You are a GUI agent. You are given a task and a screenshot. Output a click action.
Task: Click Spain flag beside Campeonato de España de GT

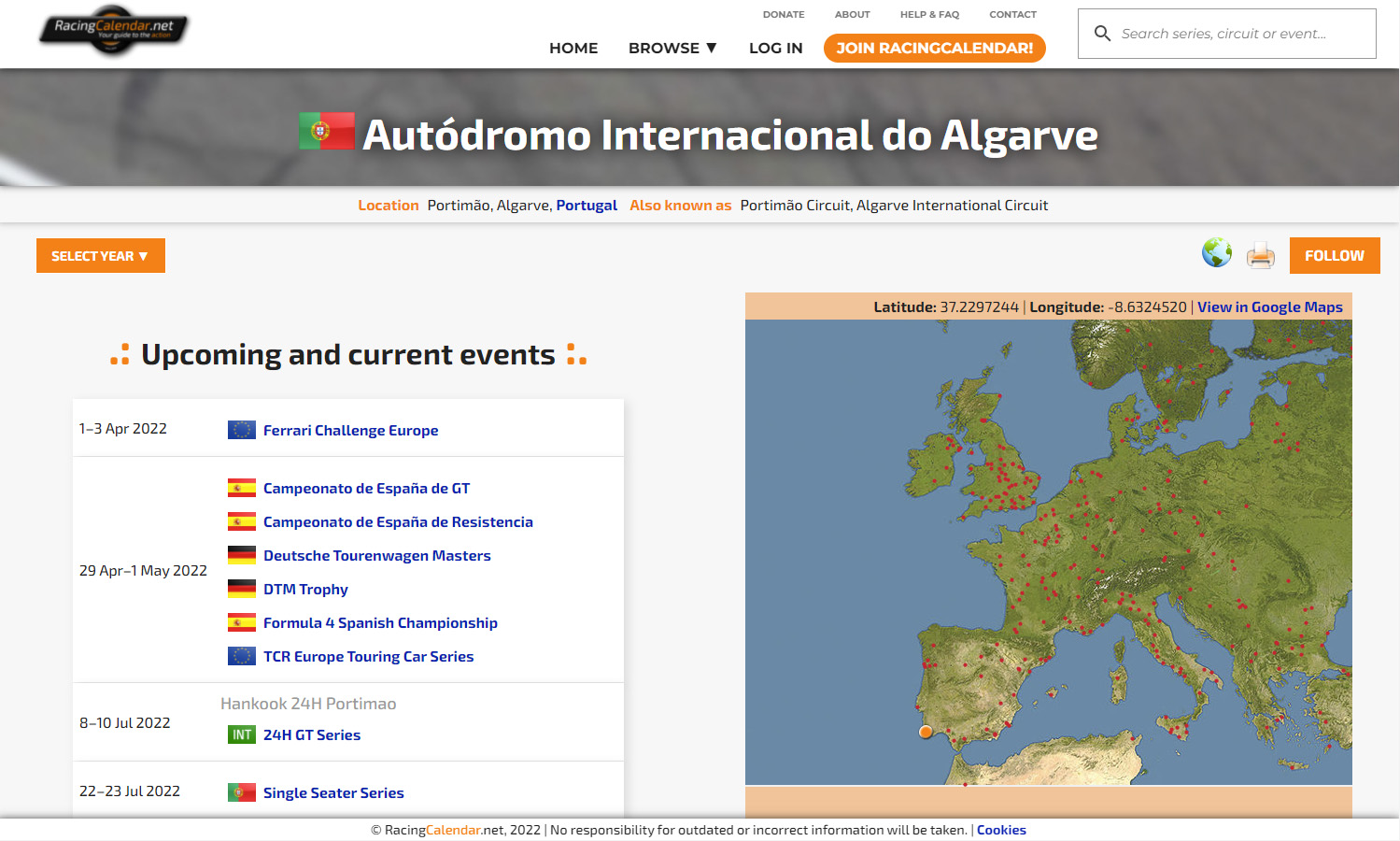[x=242, y=488]
